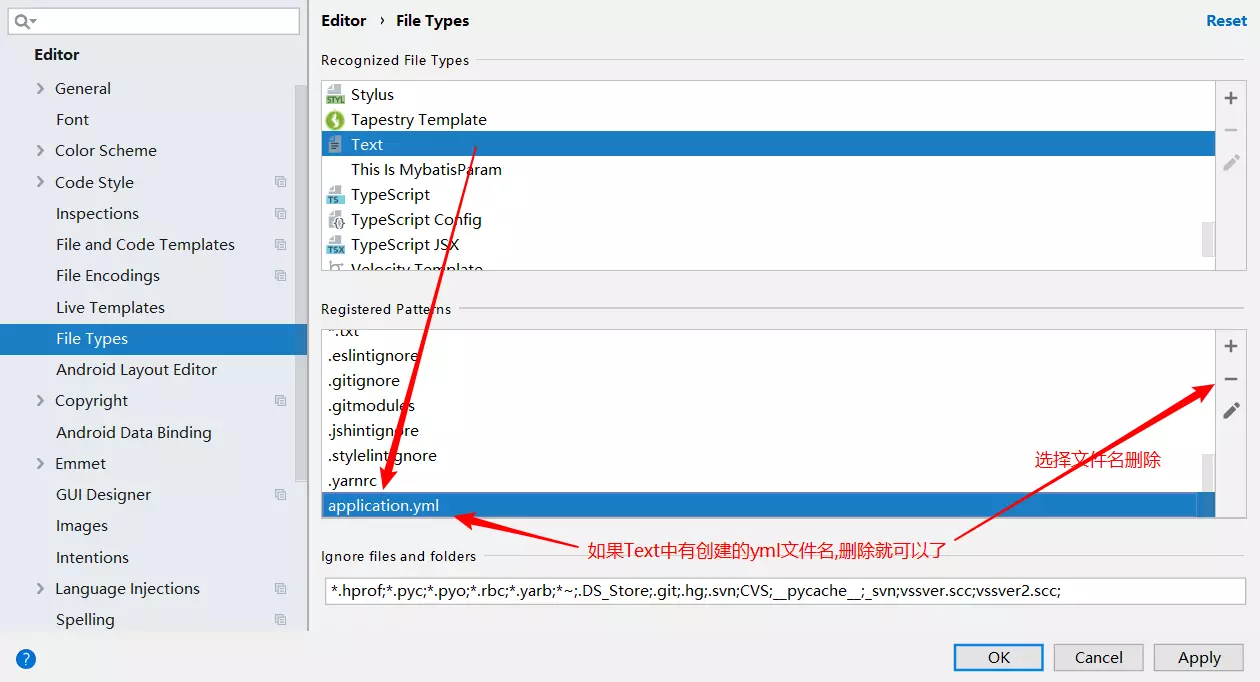Click the Recognized File Types scrollbar
The width and height of the screenshot is (1260, 682).
pos(1208,238)
